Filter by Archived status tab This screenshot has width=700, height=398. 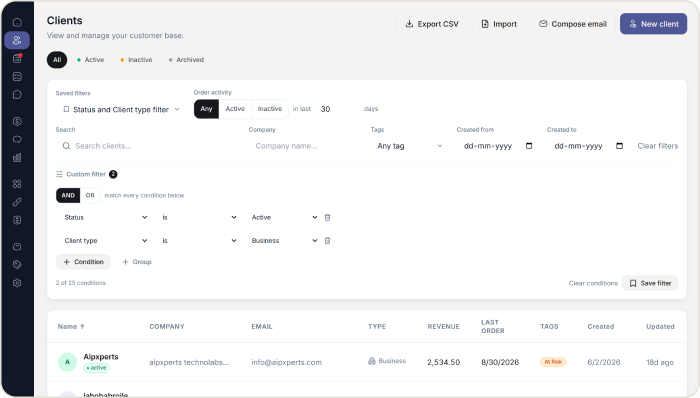coord(187,60)
